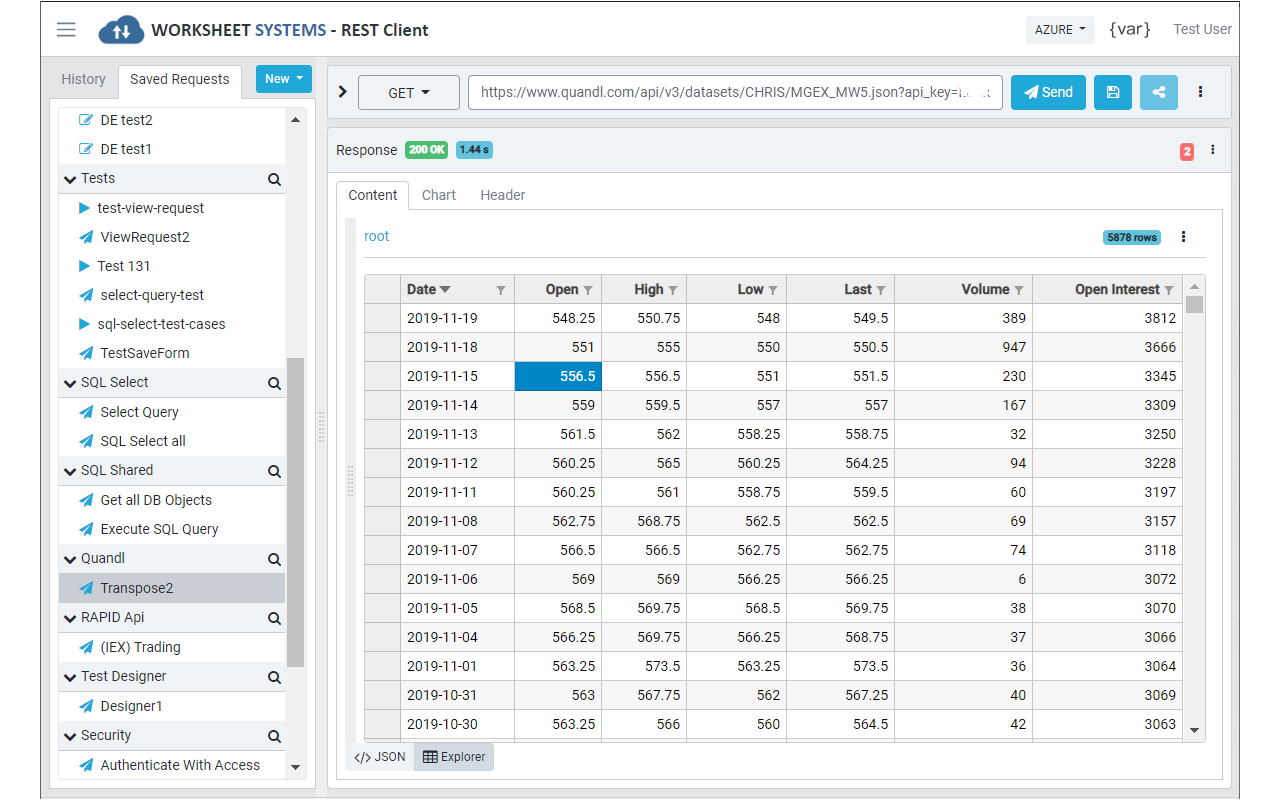Image resolution: width=1280 pixels, height=800 pixels.
Task: Click the root link
Action: click(x=376, y=236)
